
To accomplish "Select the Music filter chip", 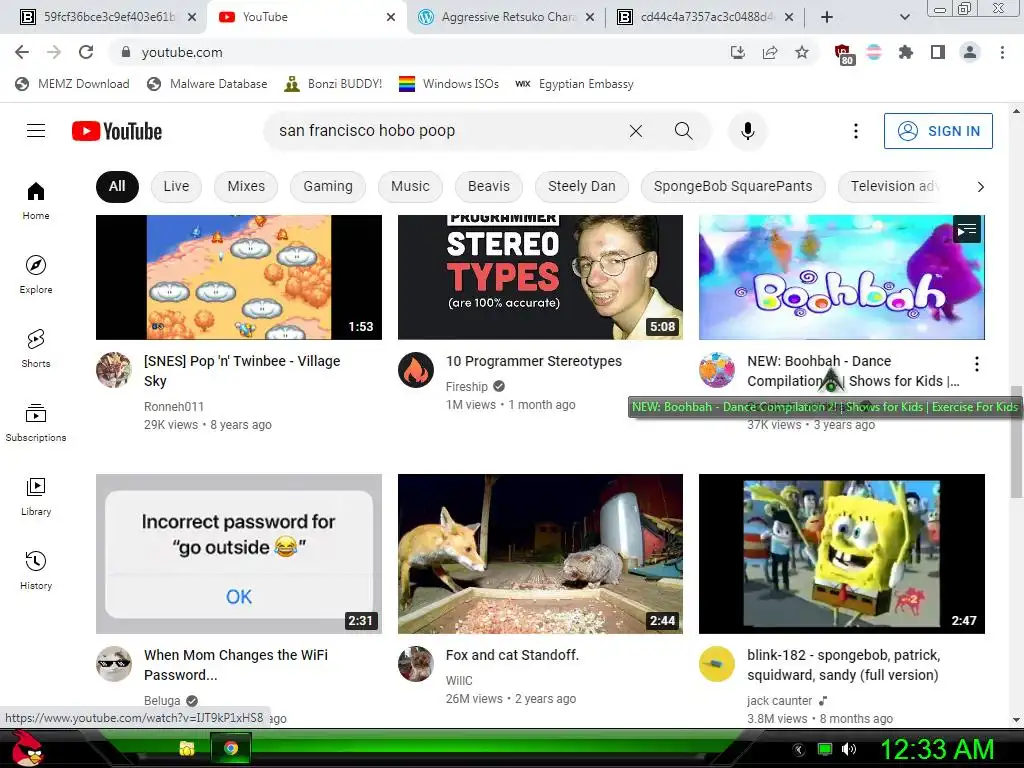I will (x=410, y=186).
